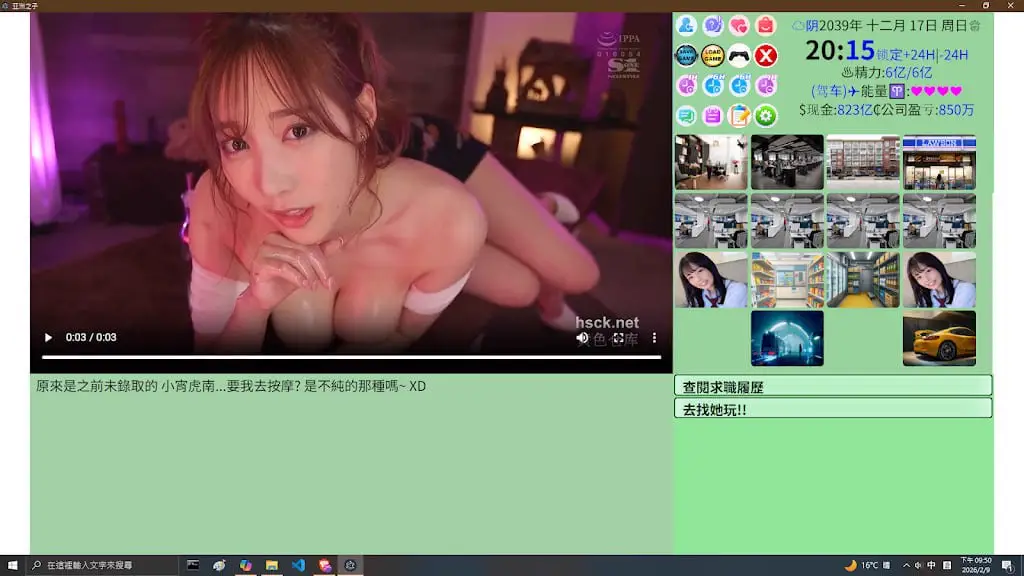The width and height of the screenshot is (1024, 576).
Task: Click the Windows taskbar search box
Action: point(101,565)
